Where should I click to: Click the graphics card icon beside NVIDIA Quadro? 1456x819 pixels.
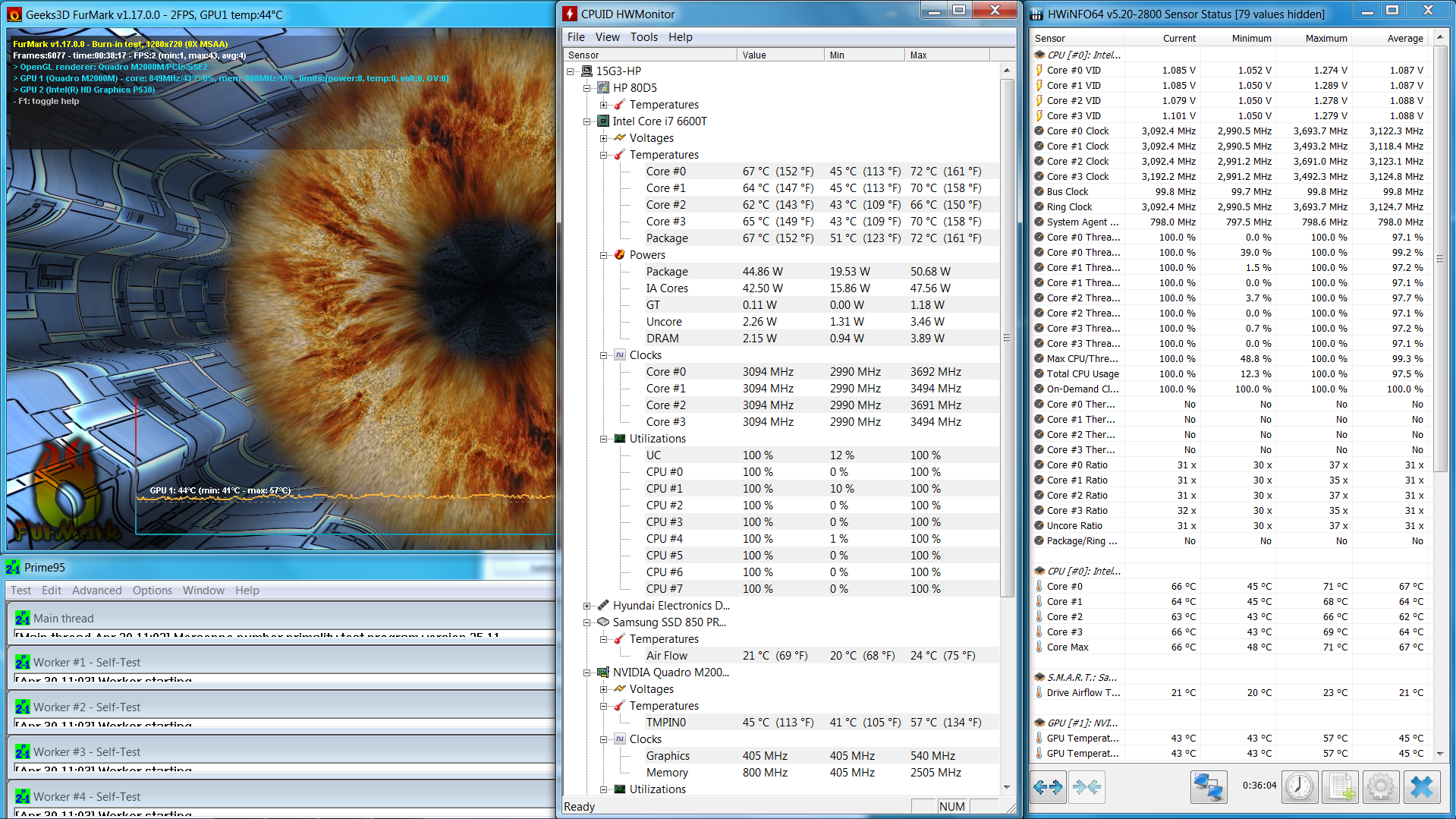pyautogui.click(x=603, y=672)
